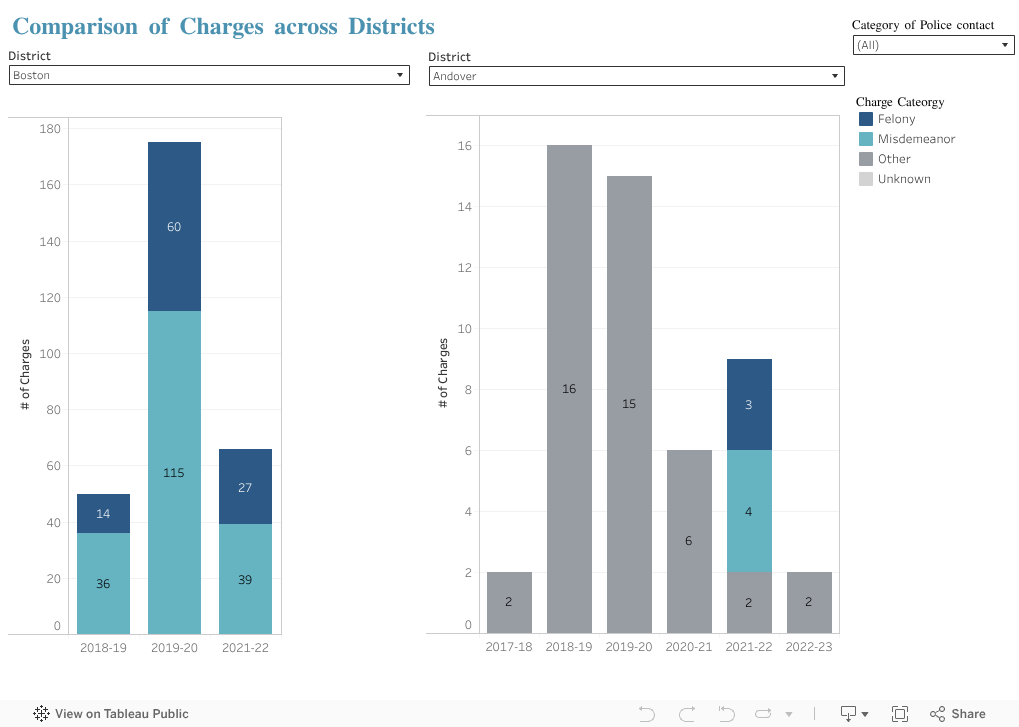1019x727 pixels.
Task: Open the Boston District dropdown
Action: pos(209,75)
